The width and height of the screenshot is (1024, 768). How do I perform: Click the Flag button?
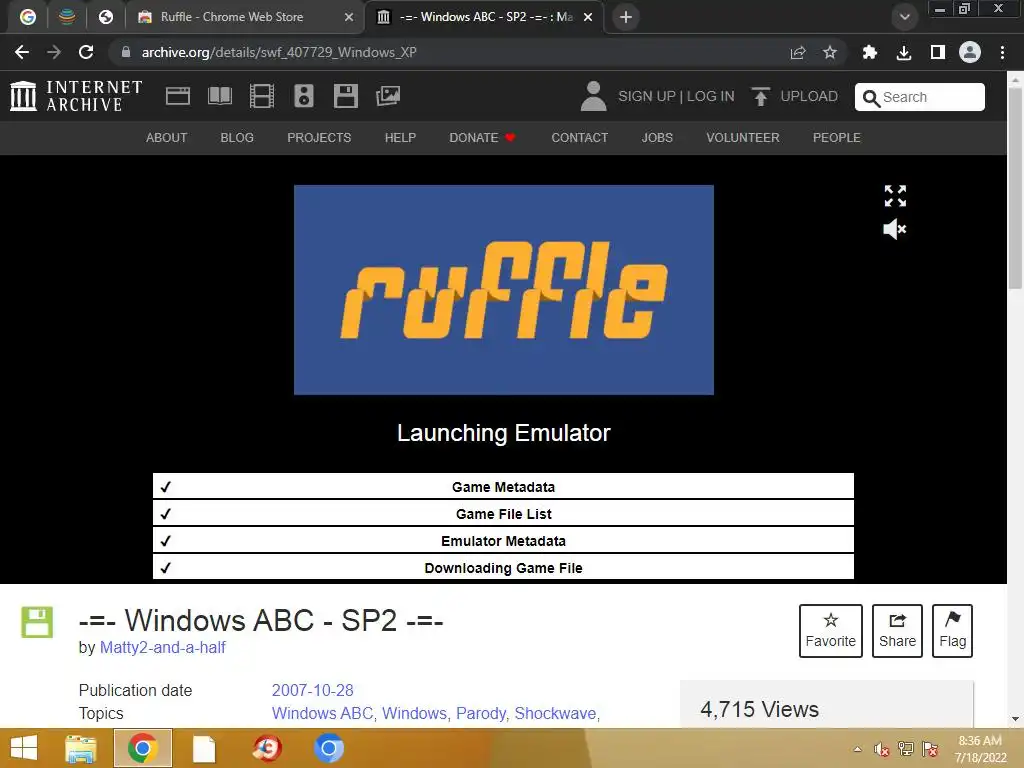point(952,631)
